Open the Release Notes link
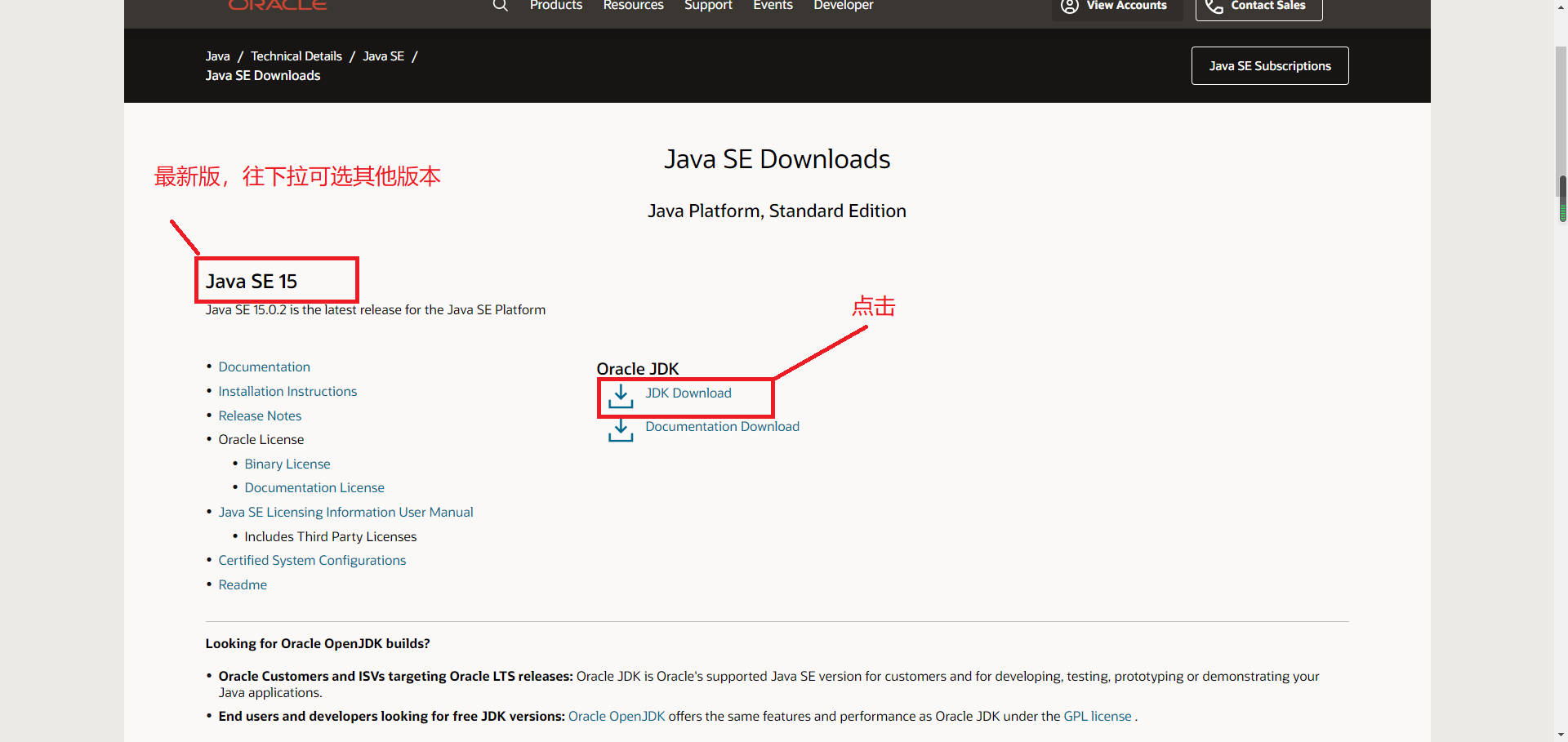The width and height of the screenshot is (1568, 742). (260, 415)
